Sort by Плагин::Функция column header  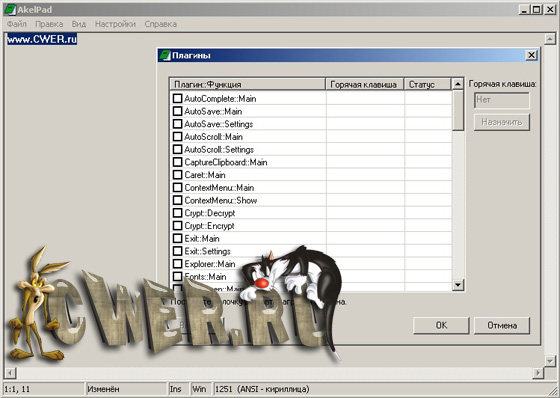coord(248,84)
